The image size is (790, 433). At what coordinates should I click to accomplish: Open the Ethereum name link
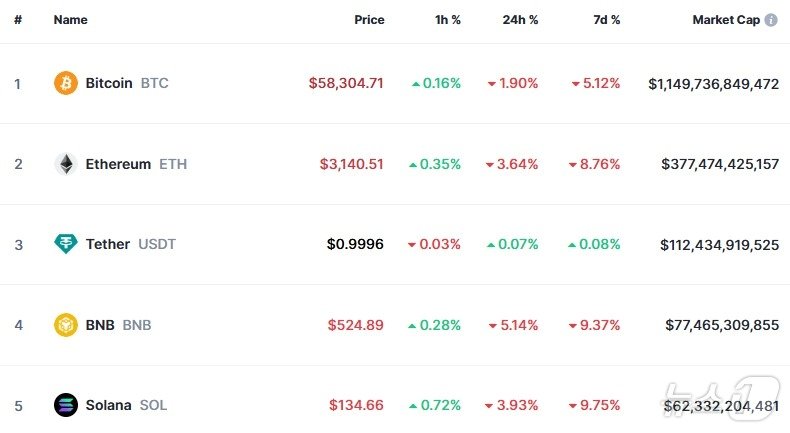[118, 164]
